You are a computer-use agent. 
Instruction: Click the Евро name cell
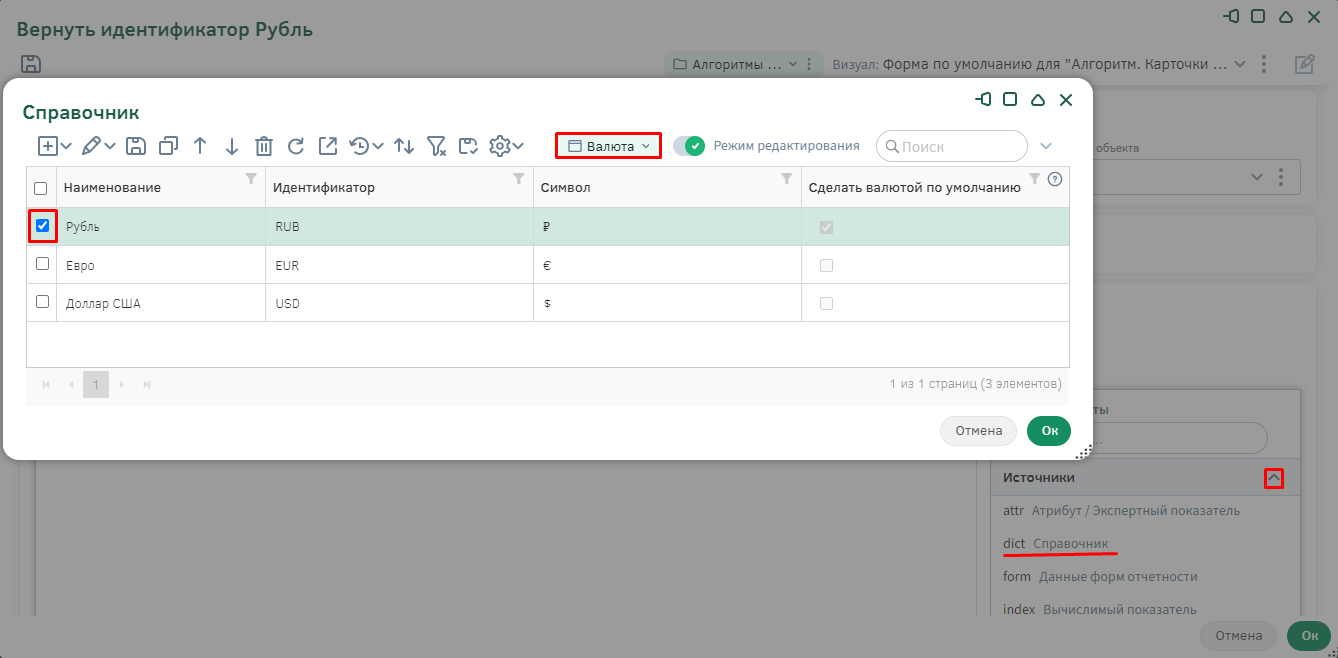tap(160, 265)
